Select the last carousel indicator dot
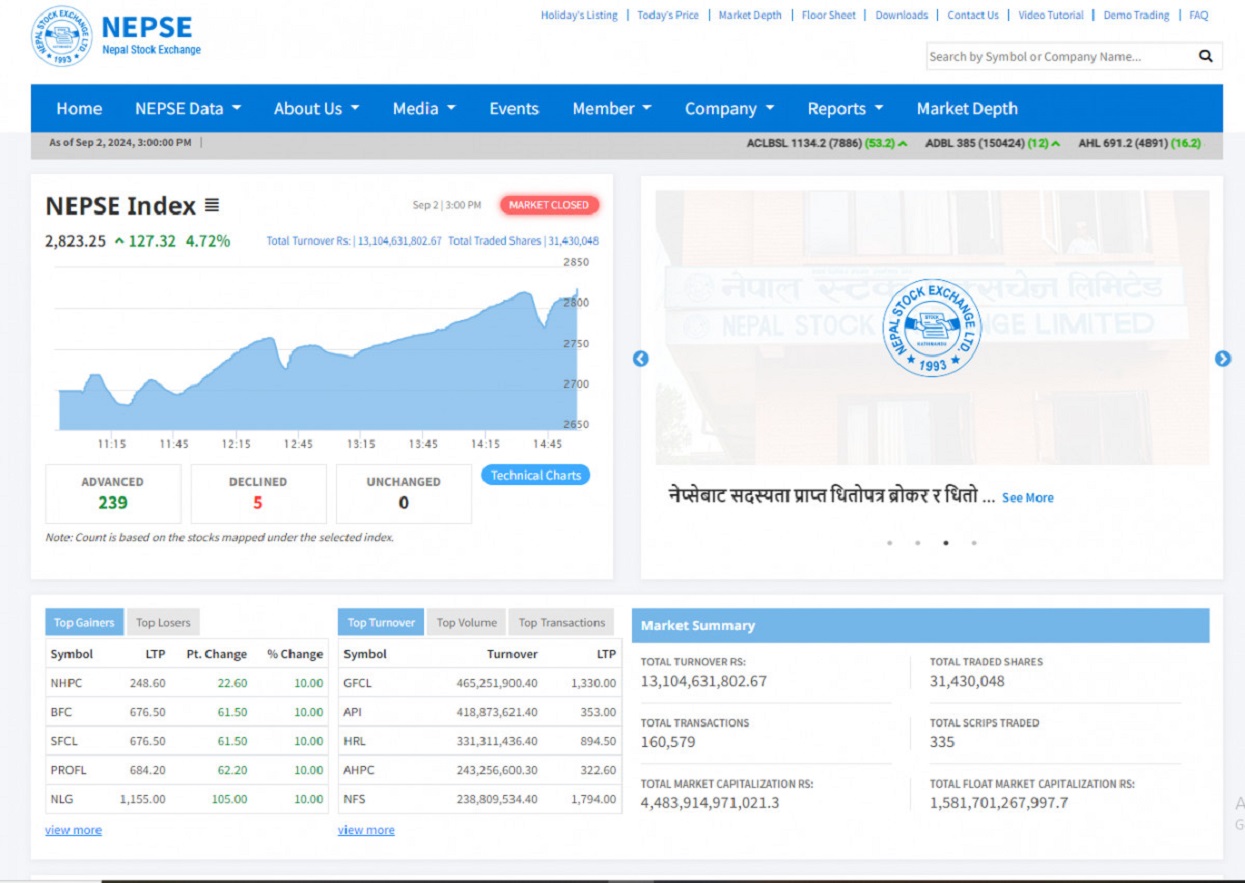 coord(974,543)
